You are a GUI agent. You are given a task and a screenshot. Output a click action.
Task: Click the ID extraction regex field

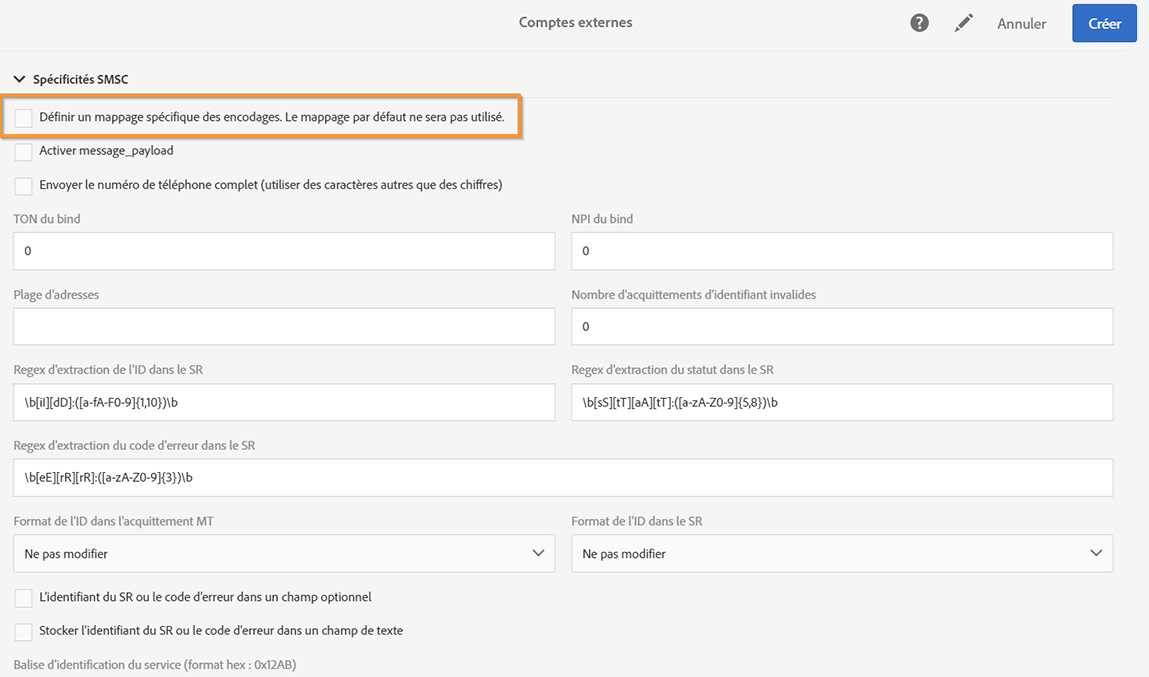(284, 402)
